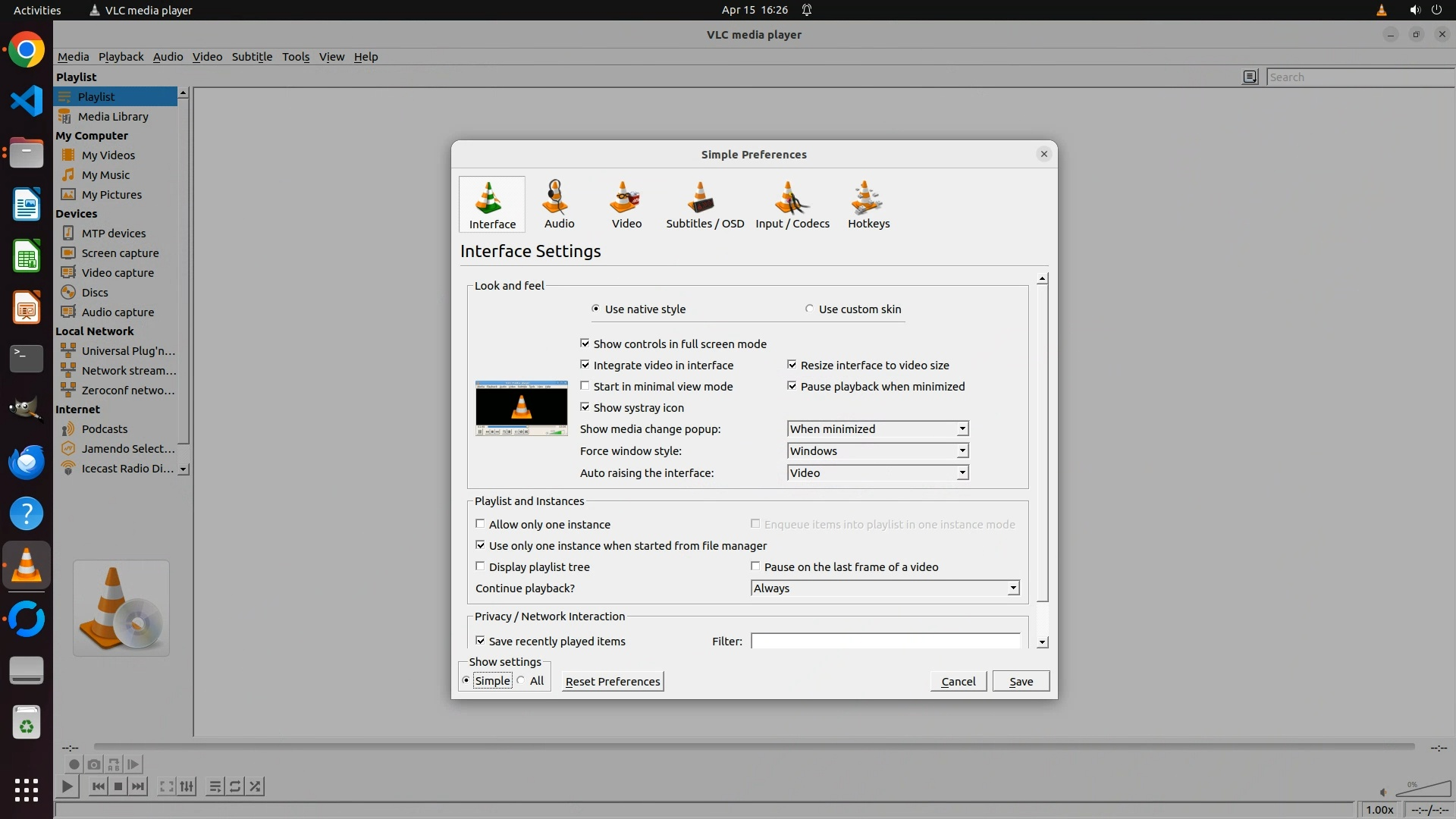Viewport: 1456px width, 819px height.
Task: Enable Start in minimal view mode
Action: [x=585, y=386]
